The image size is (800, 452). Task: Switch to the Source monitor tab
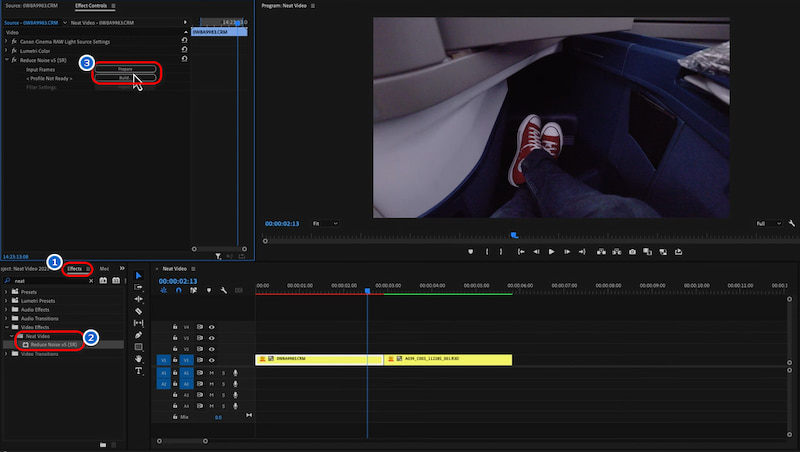coord(32,6)
